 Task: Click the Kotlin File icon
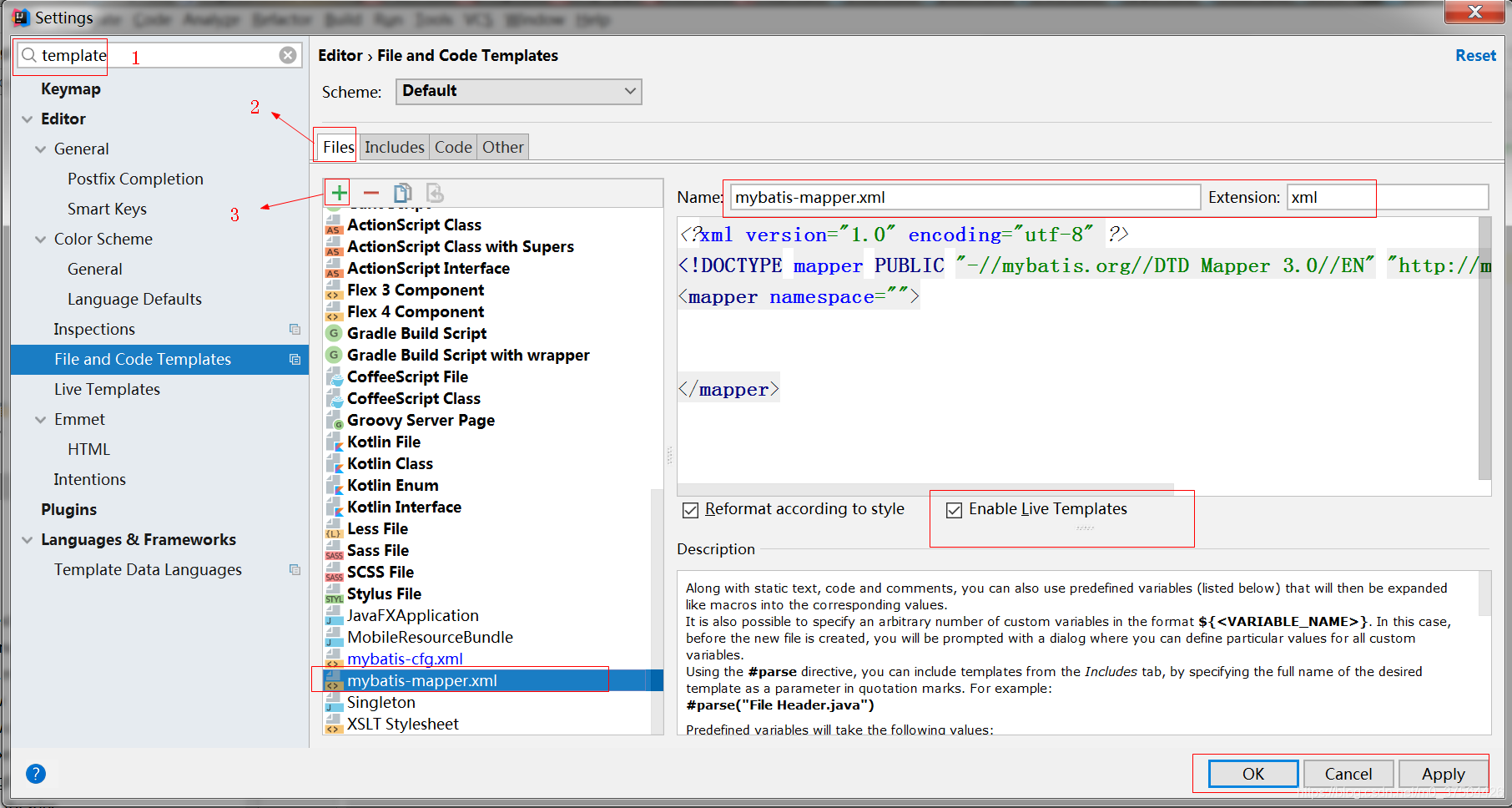[x=334, y=442]
